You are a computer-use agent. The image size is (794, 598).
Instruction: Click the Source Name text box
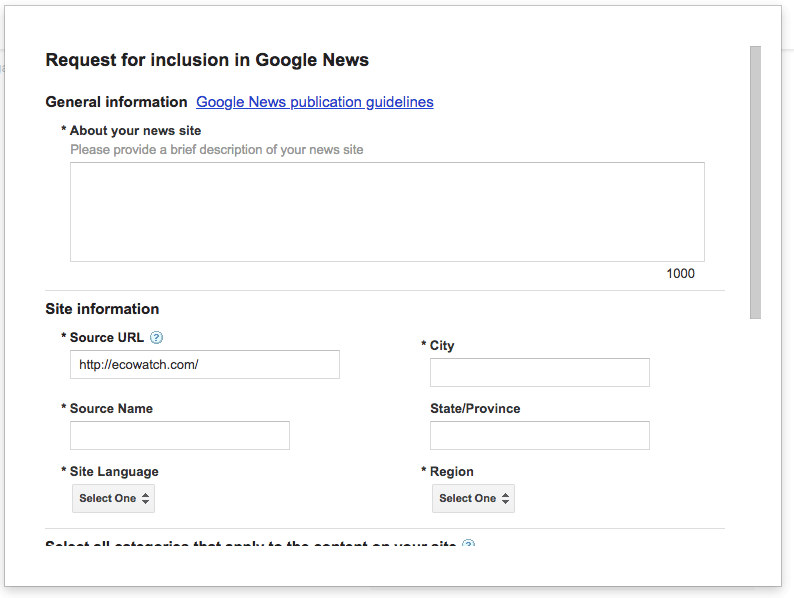point(180,435)
